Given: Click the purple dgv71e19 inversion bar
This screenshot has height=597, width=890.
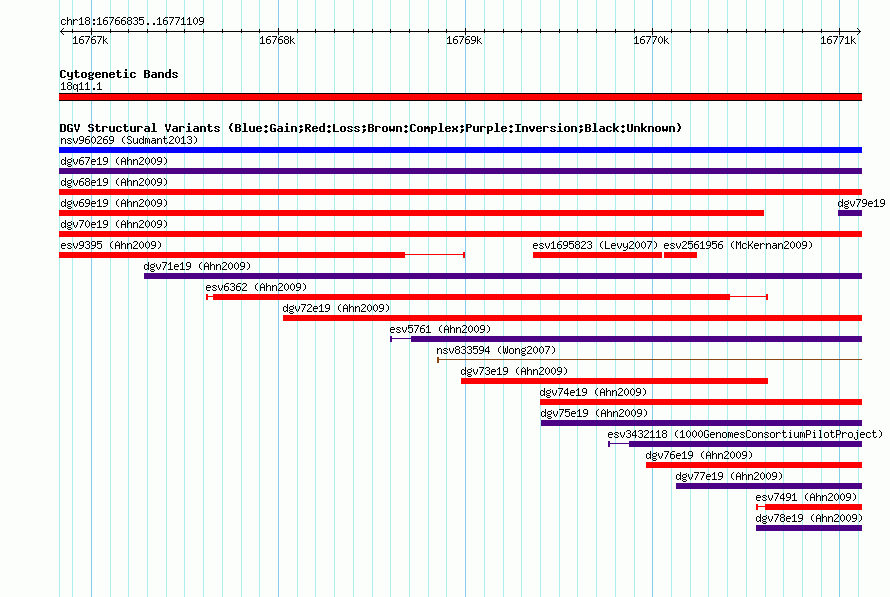Looking at the screenshot, I should pyautogui.click(x=503, y=276).
